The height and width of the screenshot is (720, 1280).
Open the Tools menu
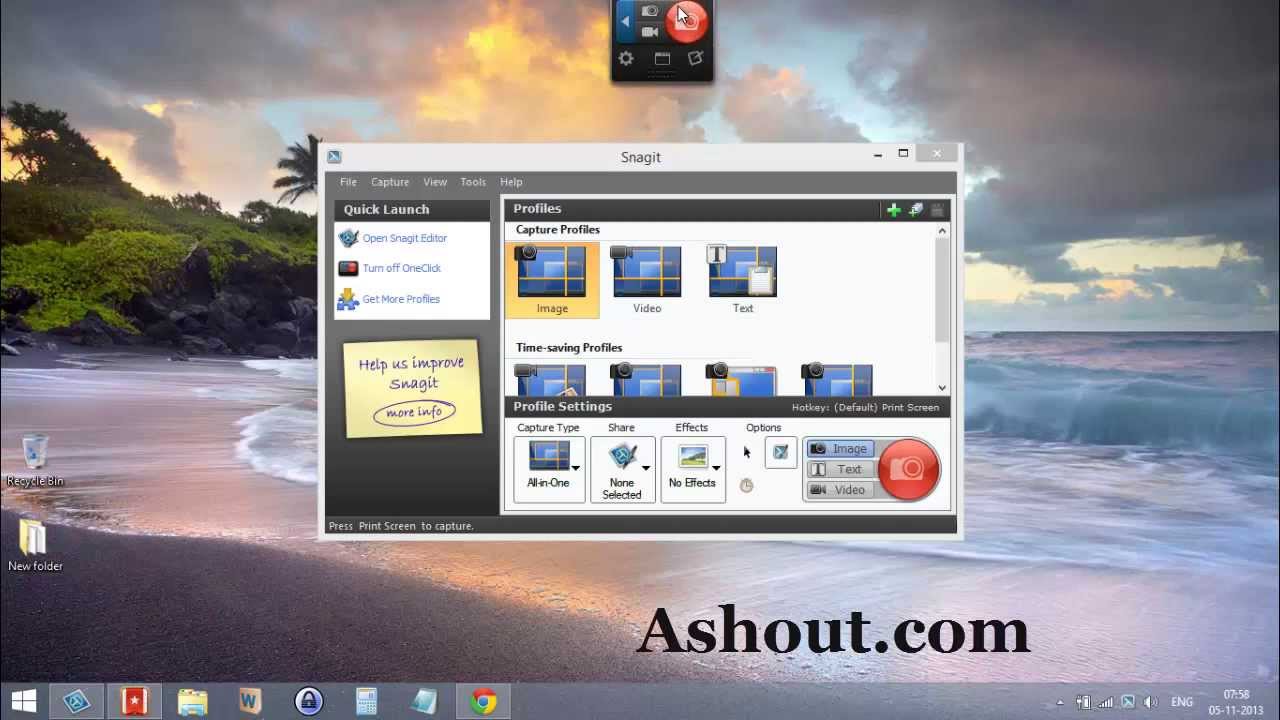(x=473, y=182)
